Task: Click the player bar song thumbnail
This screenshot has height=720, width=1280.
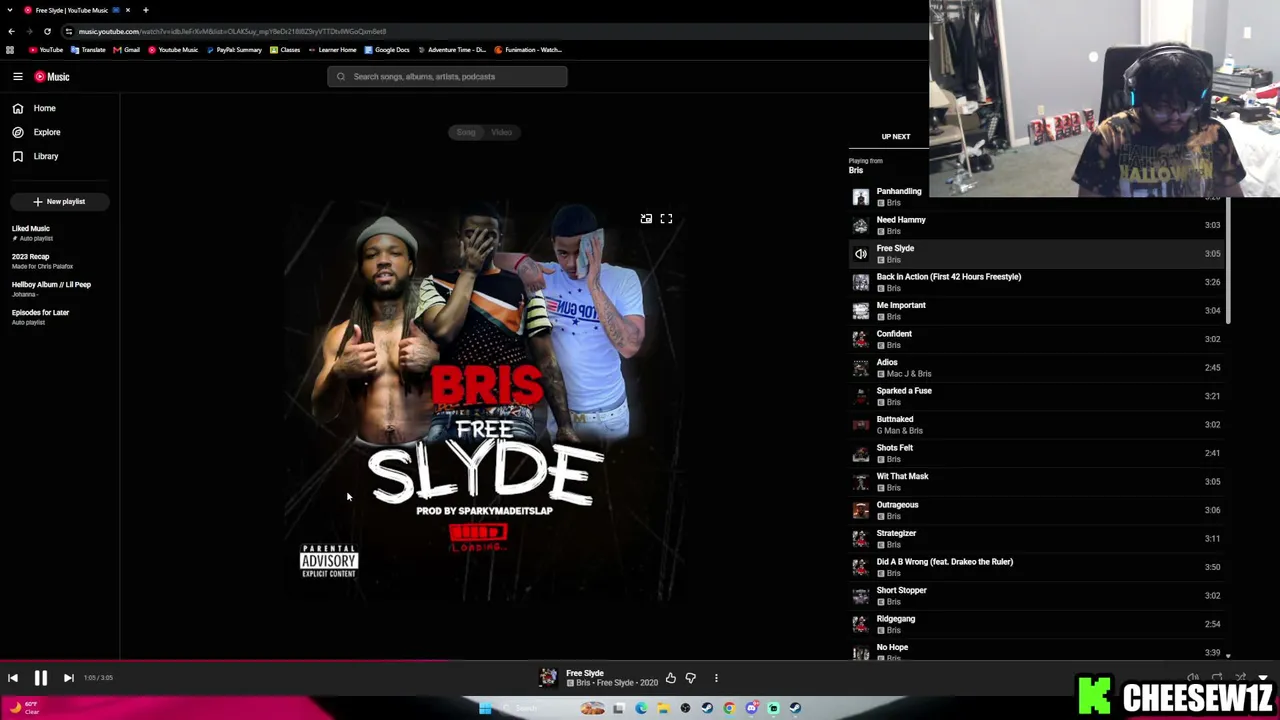Action: click(548, 678)
